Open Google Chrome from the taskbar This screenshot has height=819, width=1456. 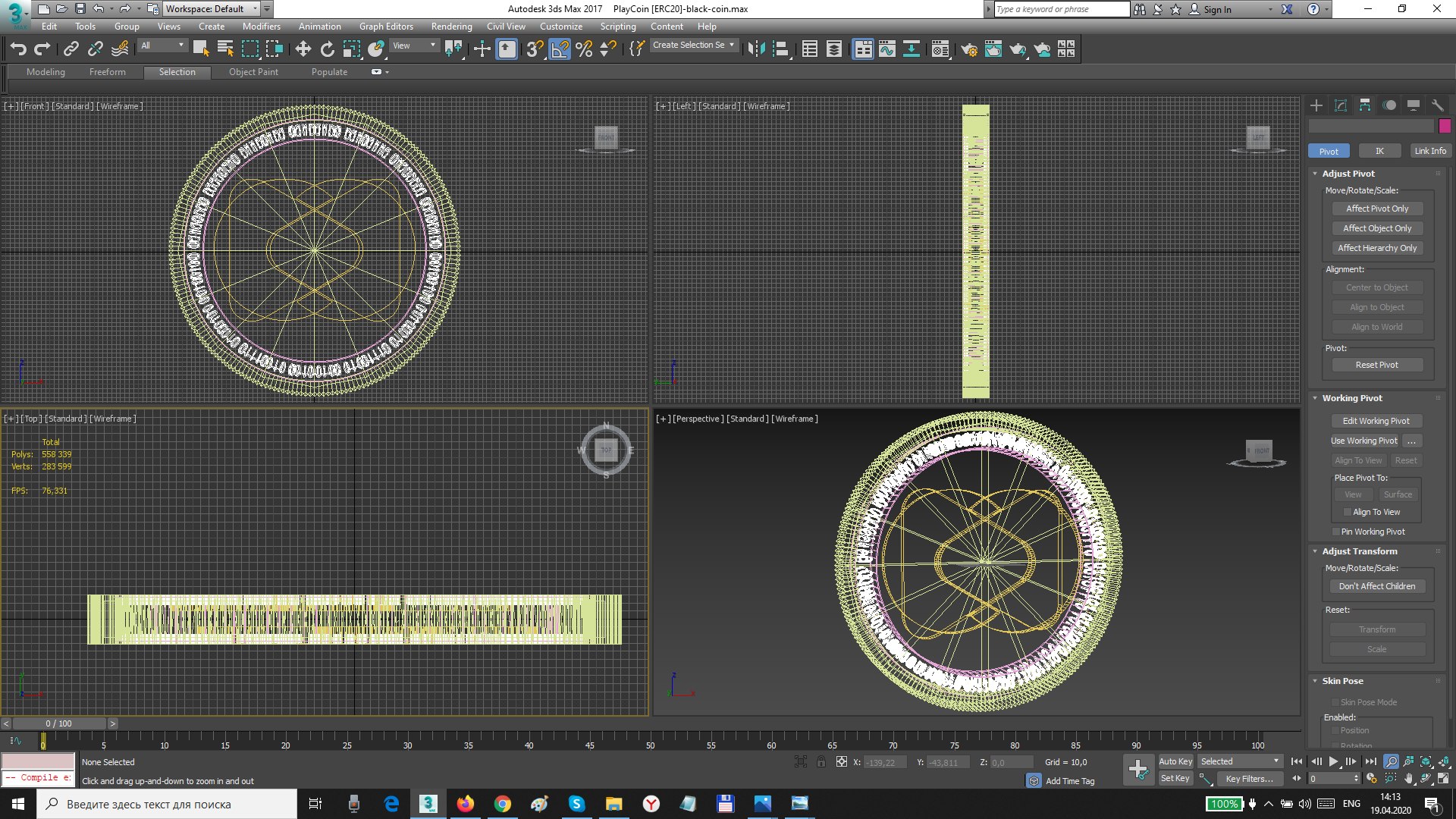click(502, 804)
